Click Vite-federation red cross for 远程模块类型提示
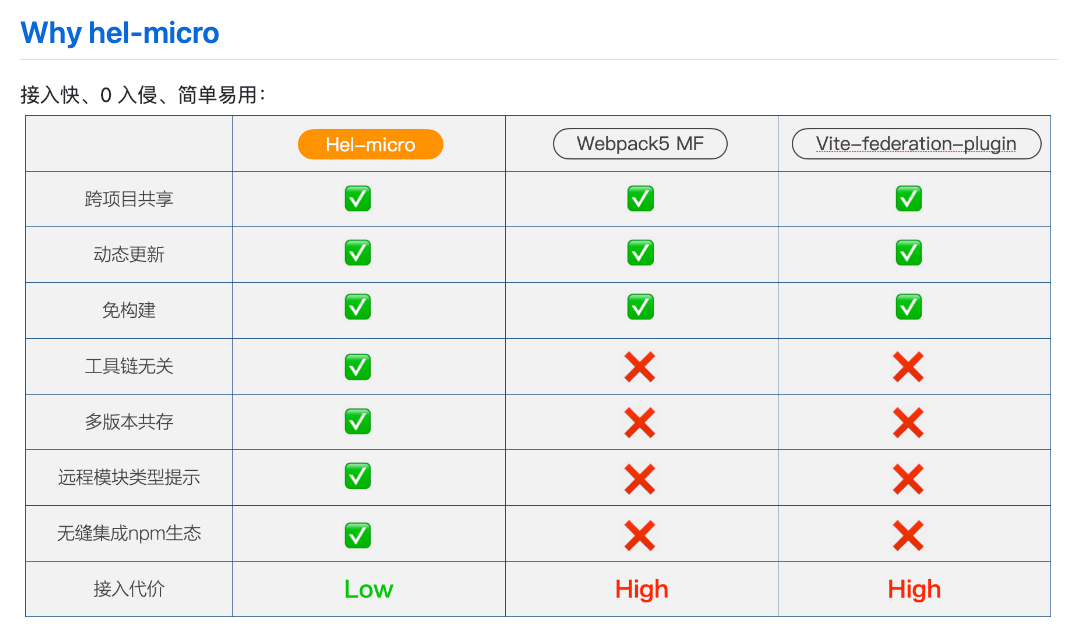This screenshot has height=629, width=1065. [908, 480]
